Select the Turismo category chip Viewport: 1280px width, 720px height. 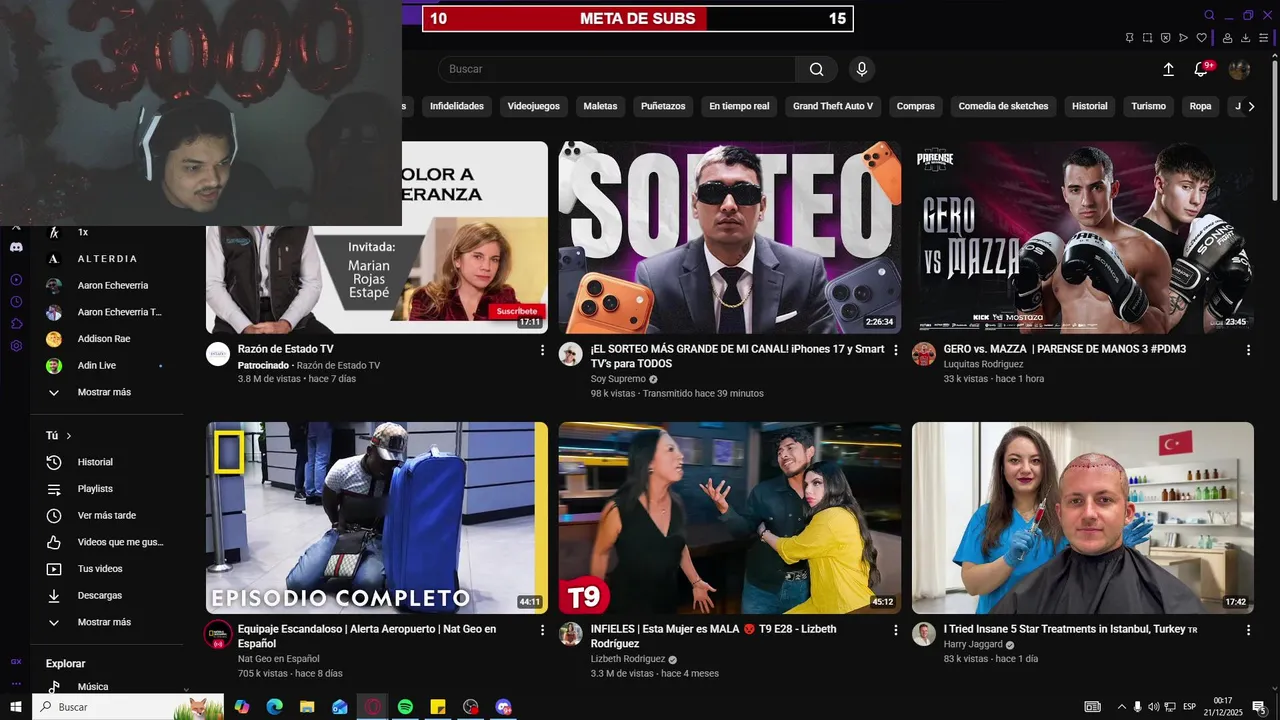(1149, 106)
